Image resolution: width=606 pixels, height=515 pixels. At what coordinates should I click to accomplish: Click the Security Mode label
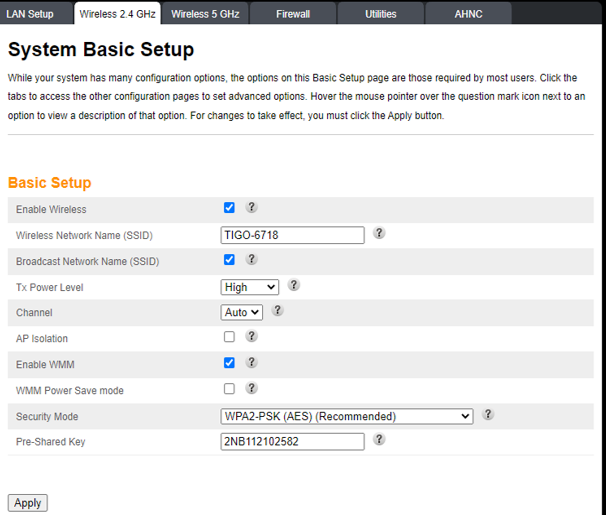[x=47, y=416]
